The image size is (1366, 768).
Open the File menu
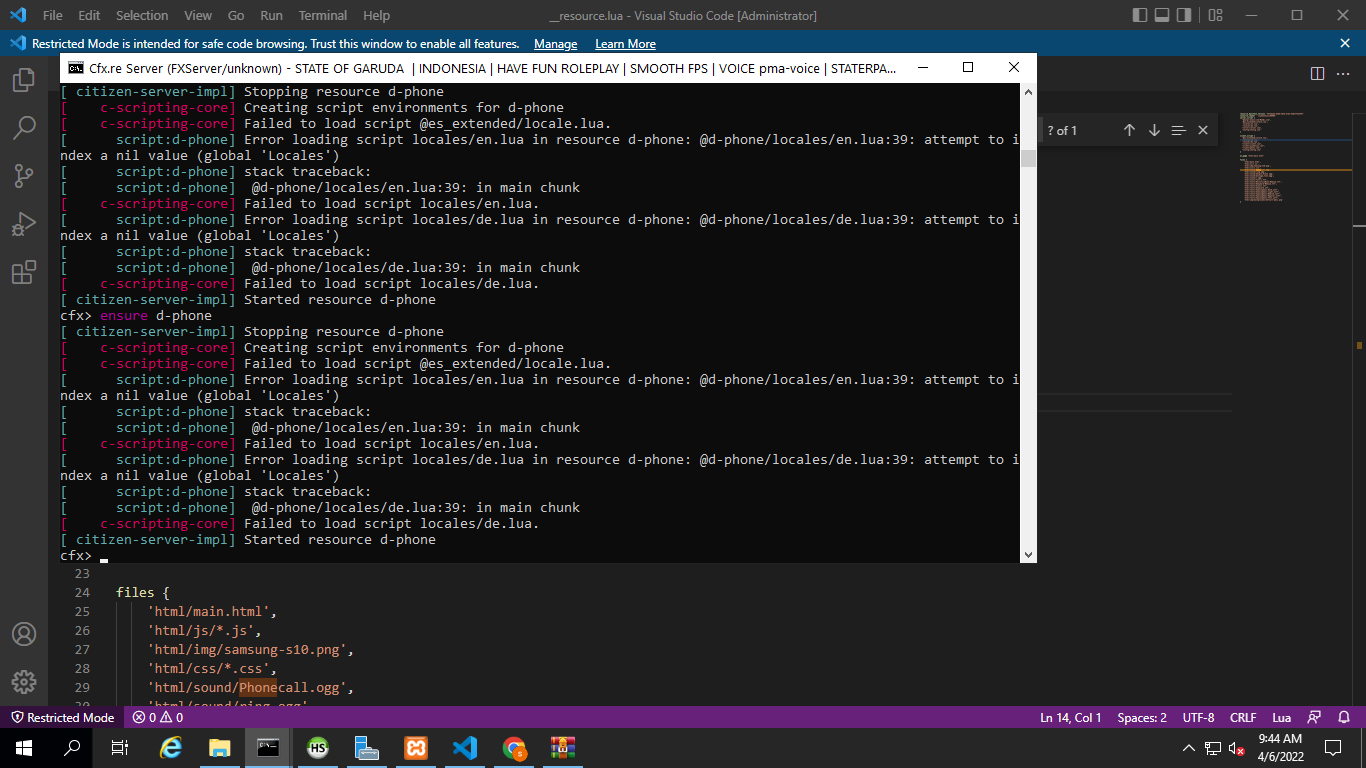(x=53, y=15)
